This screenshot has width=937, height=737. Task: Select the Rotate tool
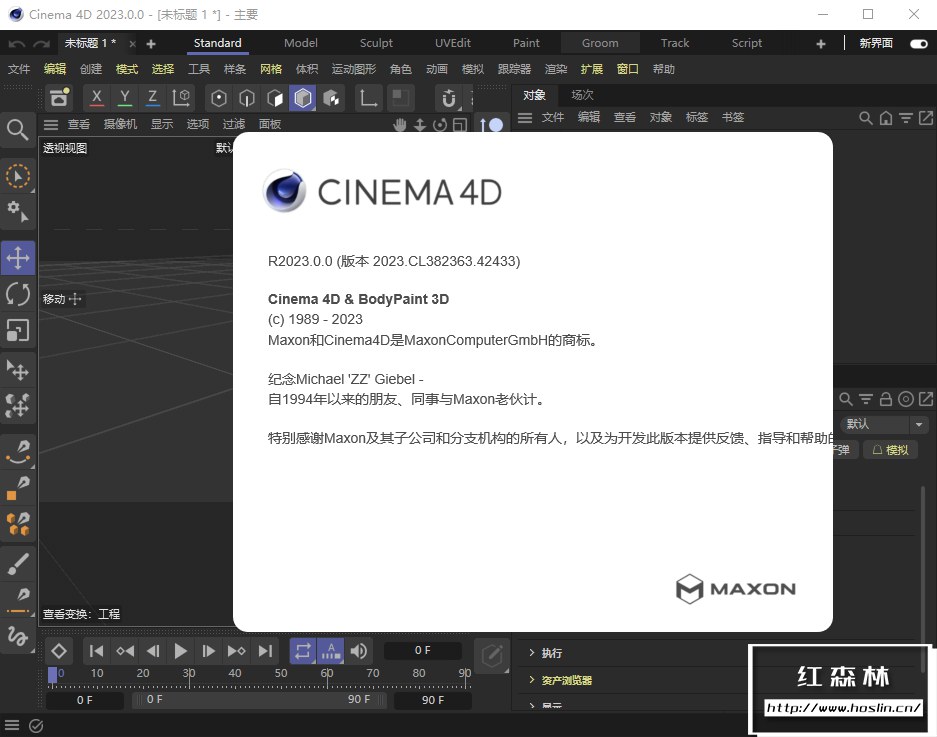(18, 294)
